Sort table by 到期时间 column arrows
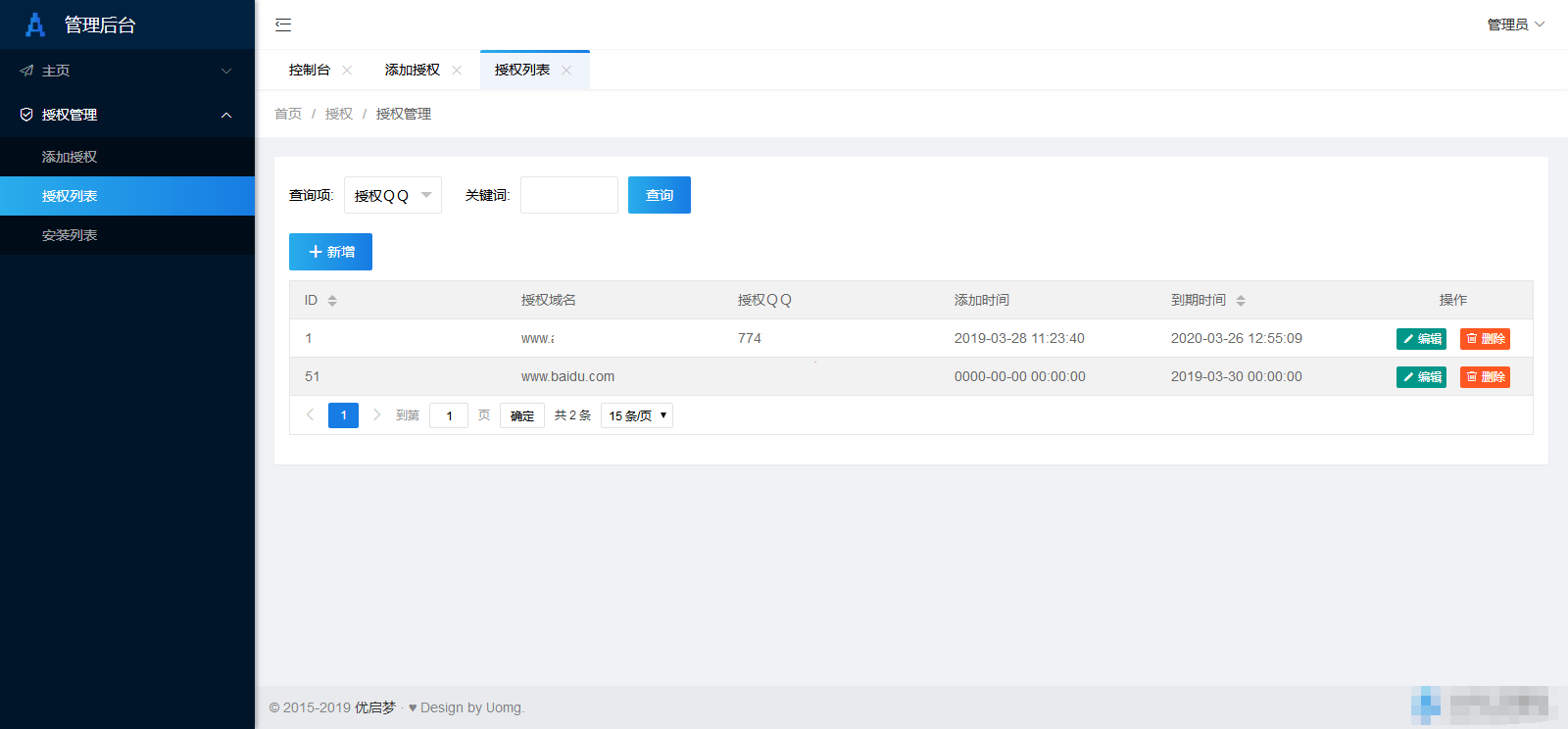This screenshot has height=729, width=1568. click(x=1241, y=301)
